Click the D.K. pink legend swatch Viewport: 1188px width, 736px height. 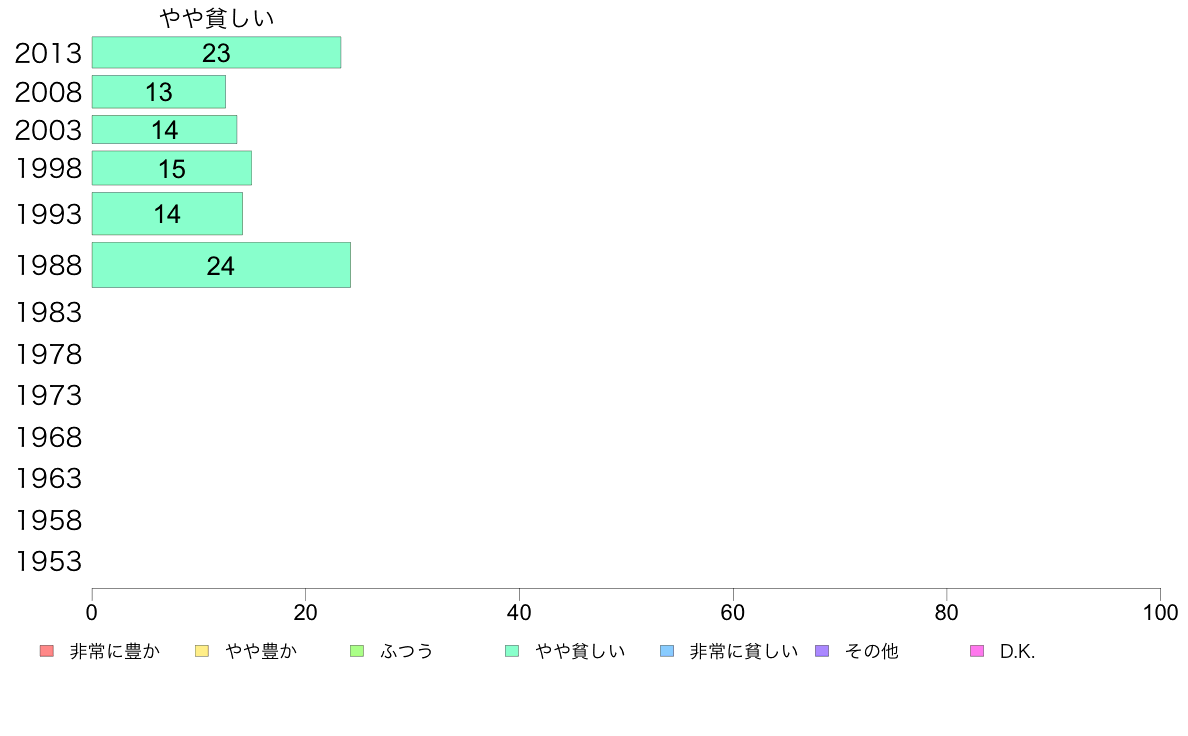click(x=977, y=651)
